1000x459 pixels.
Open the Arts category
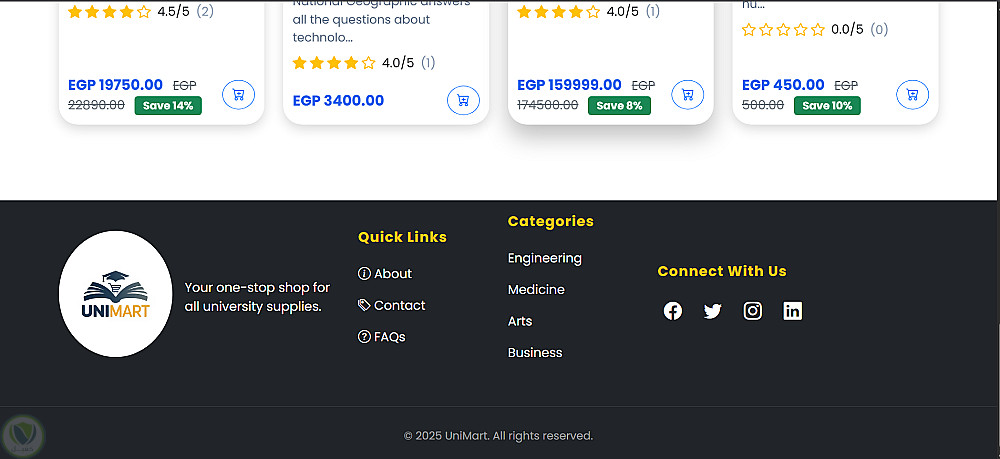click(x=520, y=322)
